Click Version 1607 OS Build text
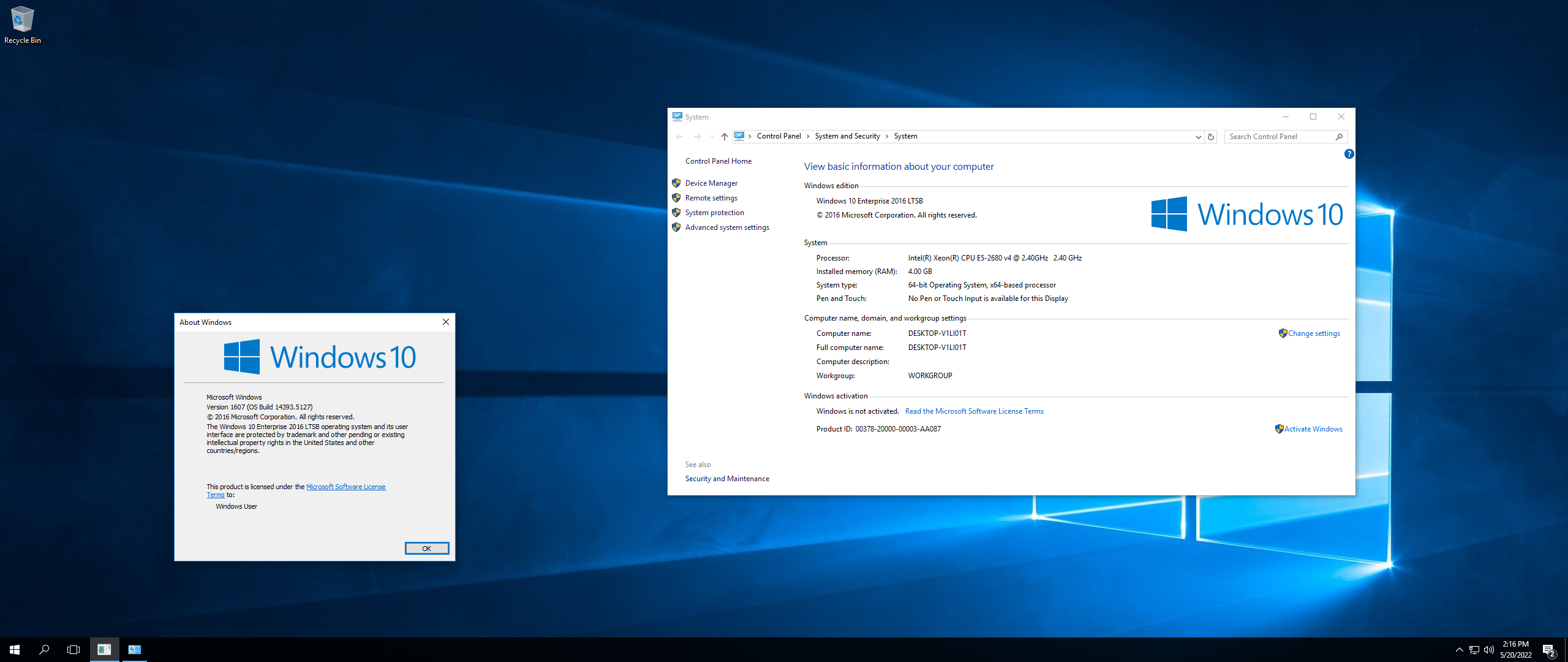 point(259,407)
